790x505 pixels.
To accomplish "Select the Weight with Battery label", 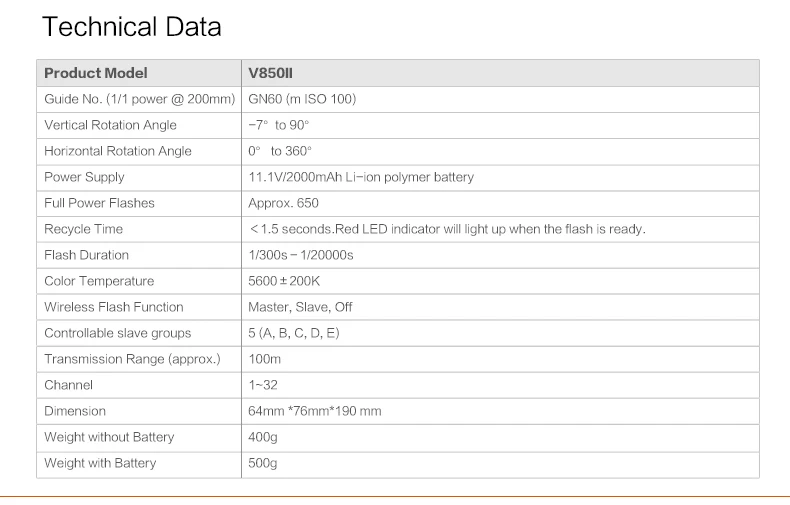I will coord(100,463).
